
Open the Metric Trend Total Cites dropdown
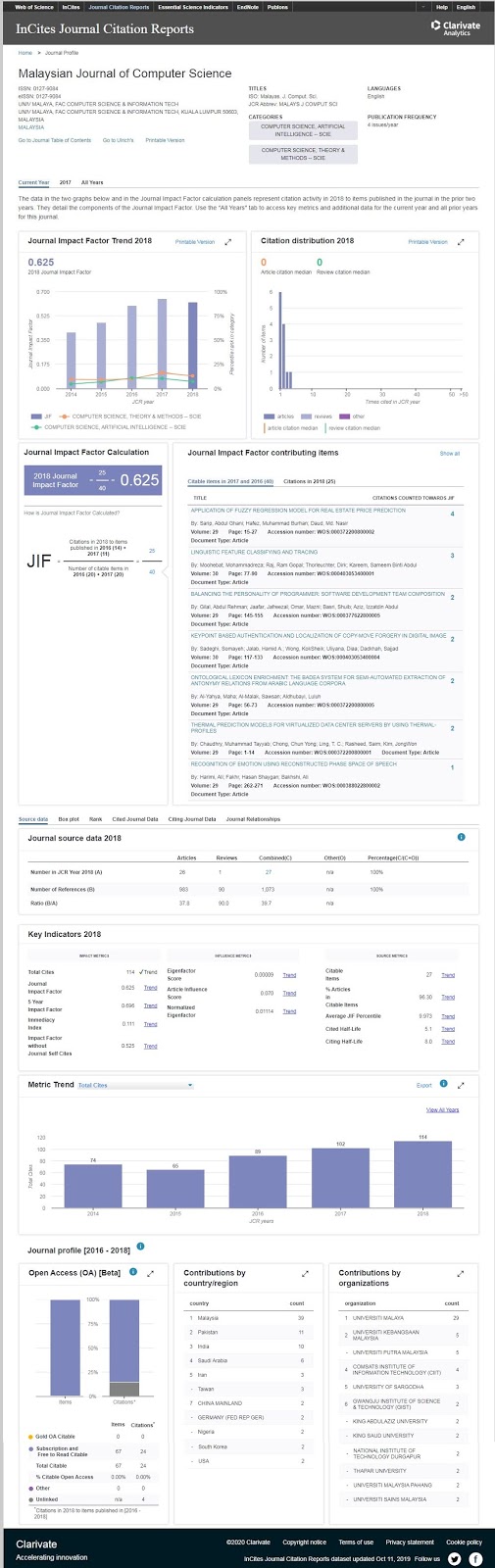click(x=135, y=1085)
